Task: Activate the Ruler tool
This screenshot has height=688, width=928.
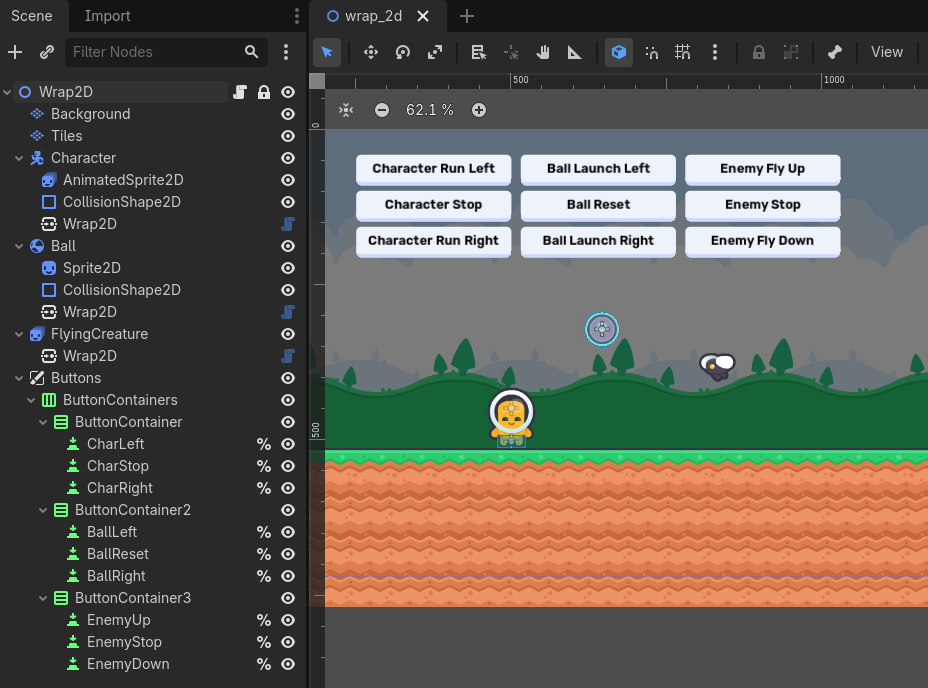Action: click(574, 52)
